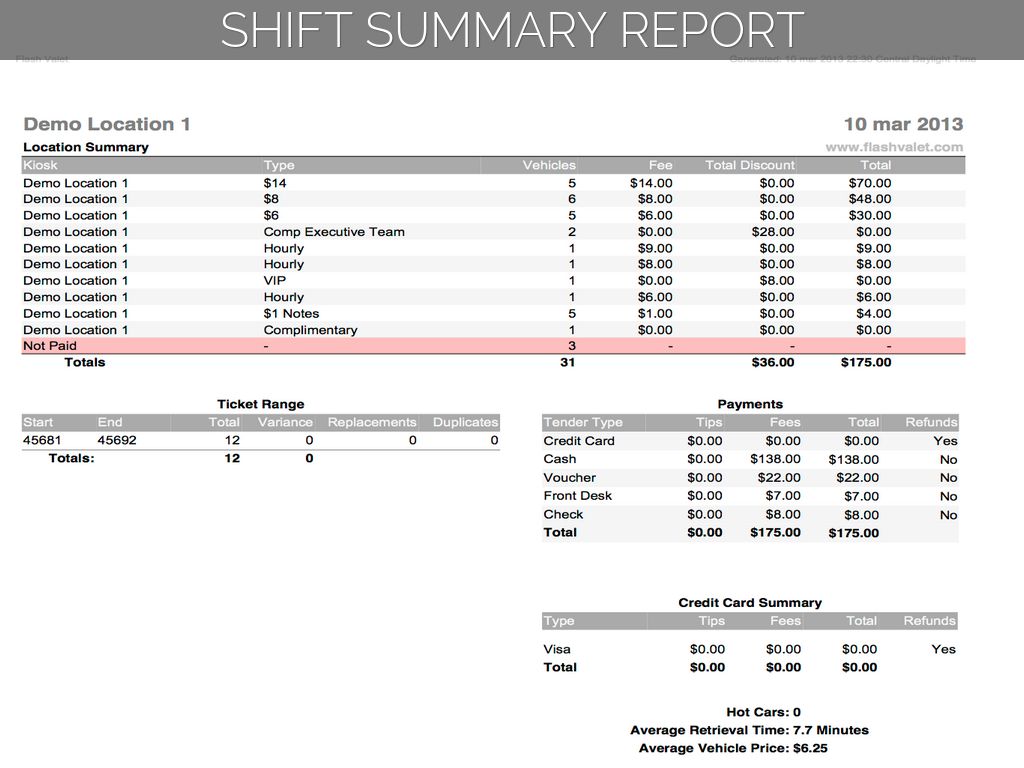Click ticket start number 45681
The image size is (1024, 768).
(x=41, y=440)
